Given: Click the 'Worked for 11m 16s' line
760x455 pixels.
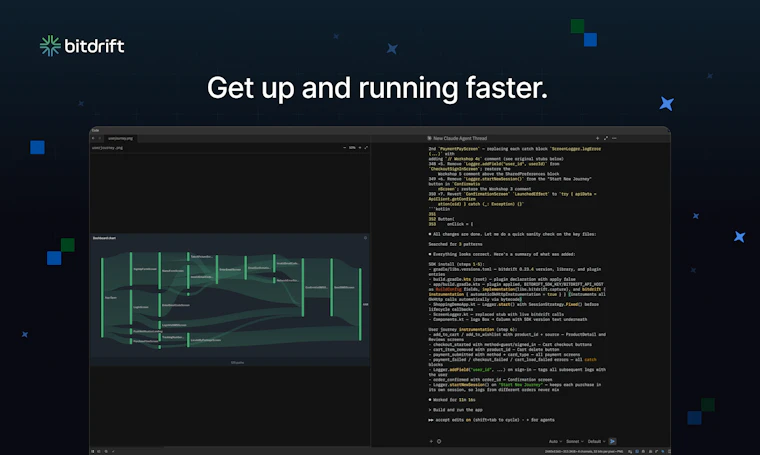Looking at the screenshot, I should [x=452, y=400].
